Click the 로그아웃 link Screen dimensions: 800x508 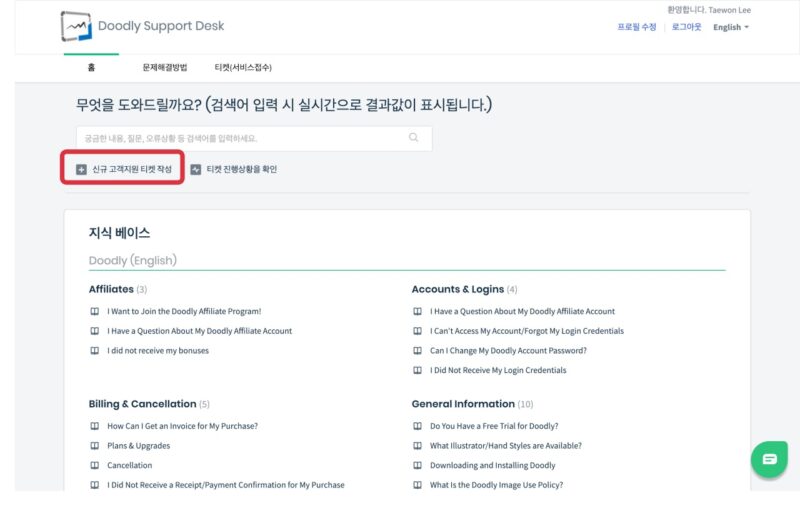pos(686,27)
